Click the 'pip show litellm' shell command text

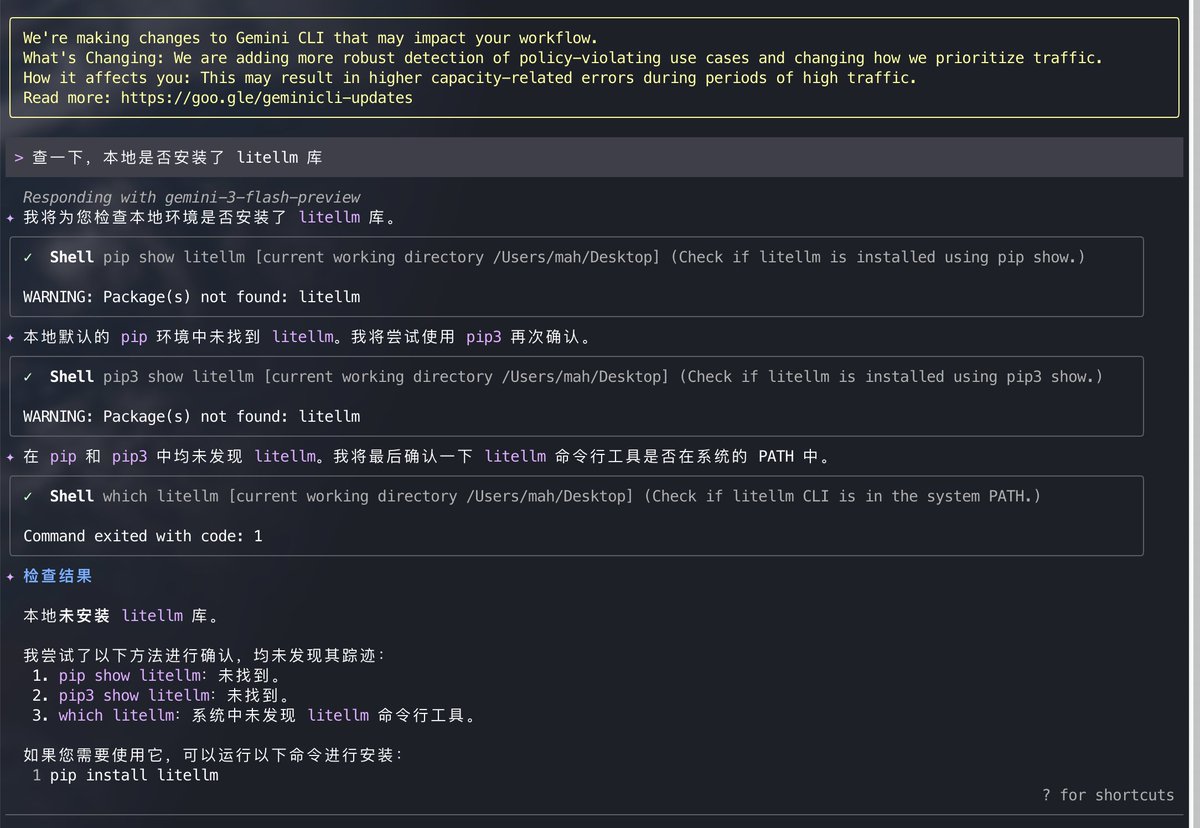pyautogui.click(x=174, y=257)
